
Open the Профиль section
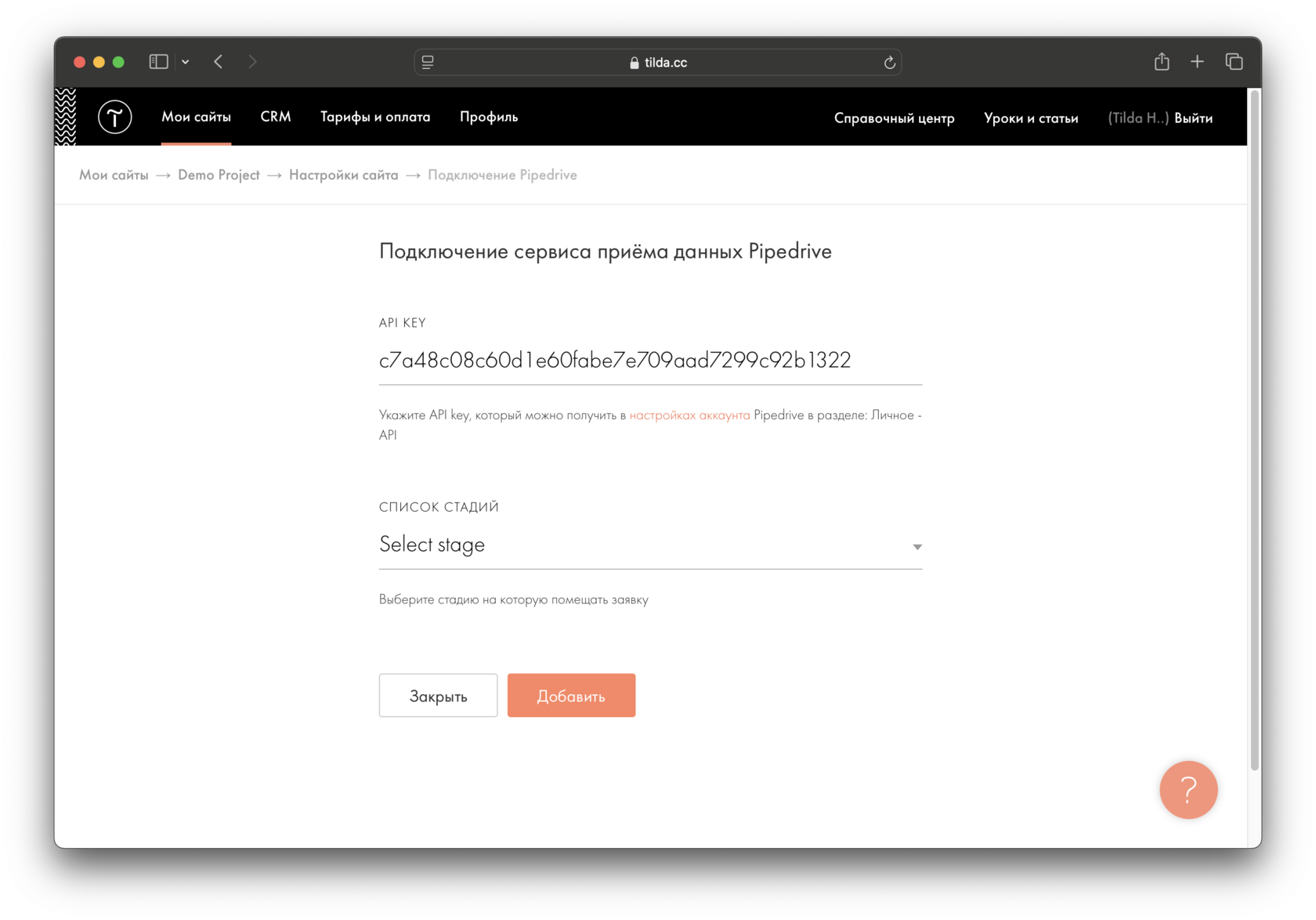point(489,117)
